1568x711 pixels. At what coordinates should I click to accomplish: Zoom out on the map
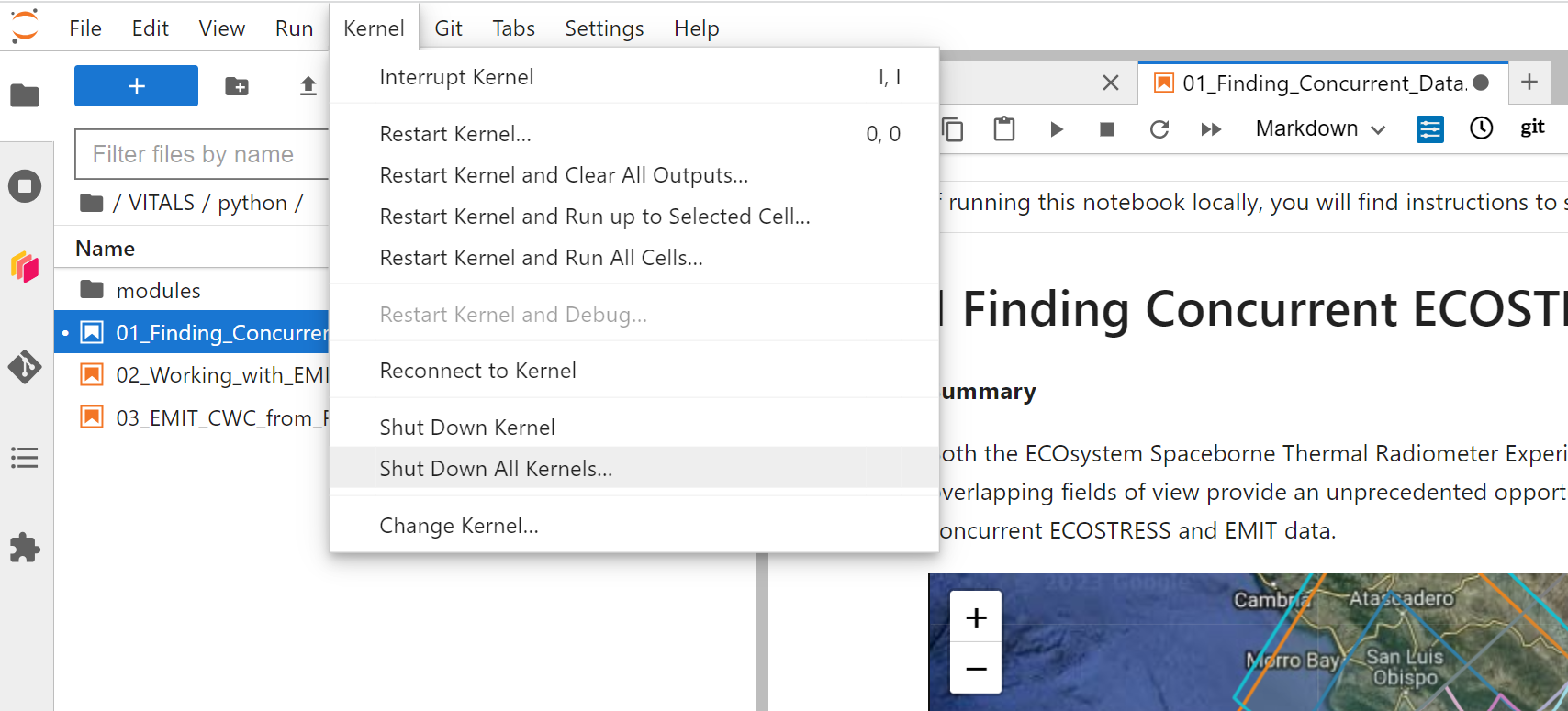[976, 669]
